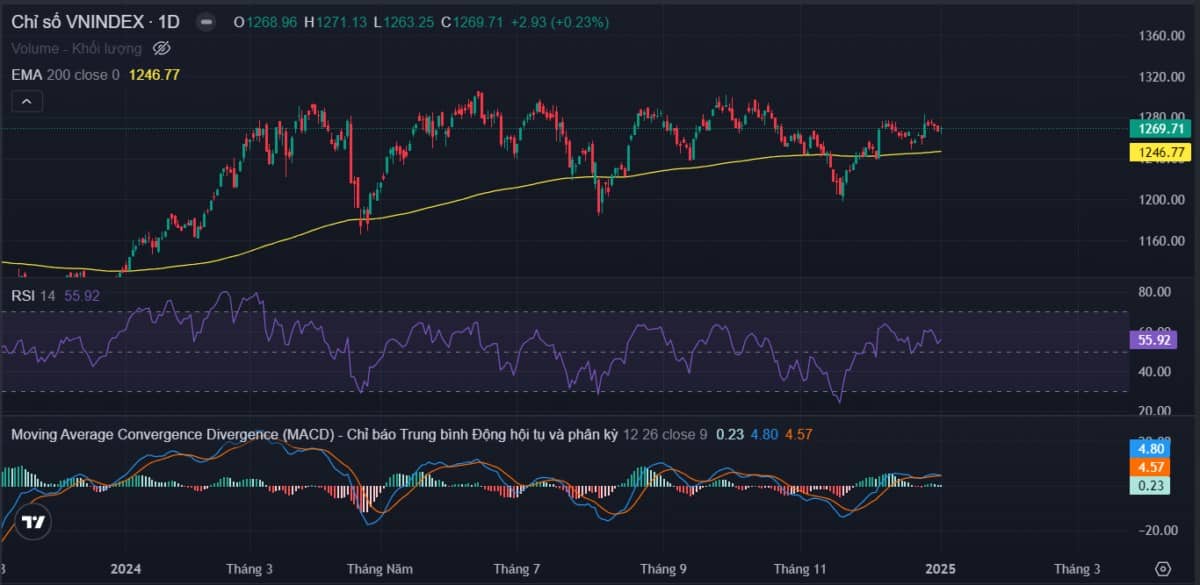
Task: Click green 1269.71 current price label
Action: [1161, 128]
